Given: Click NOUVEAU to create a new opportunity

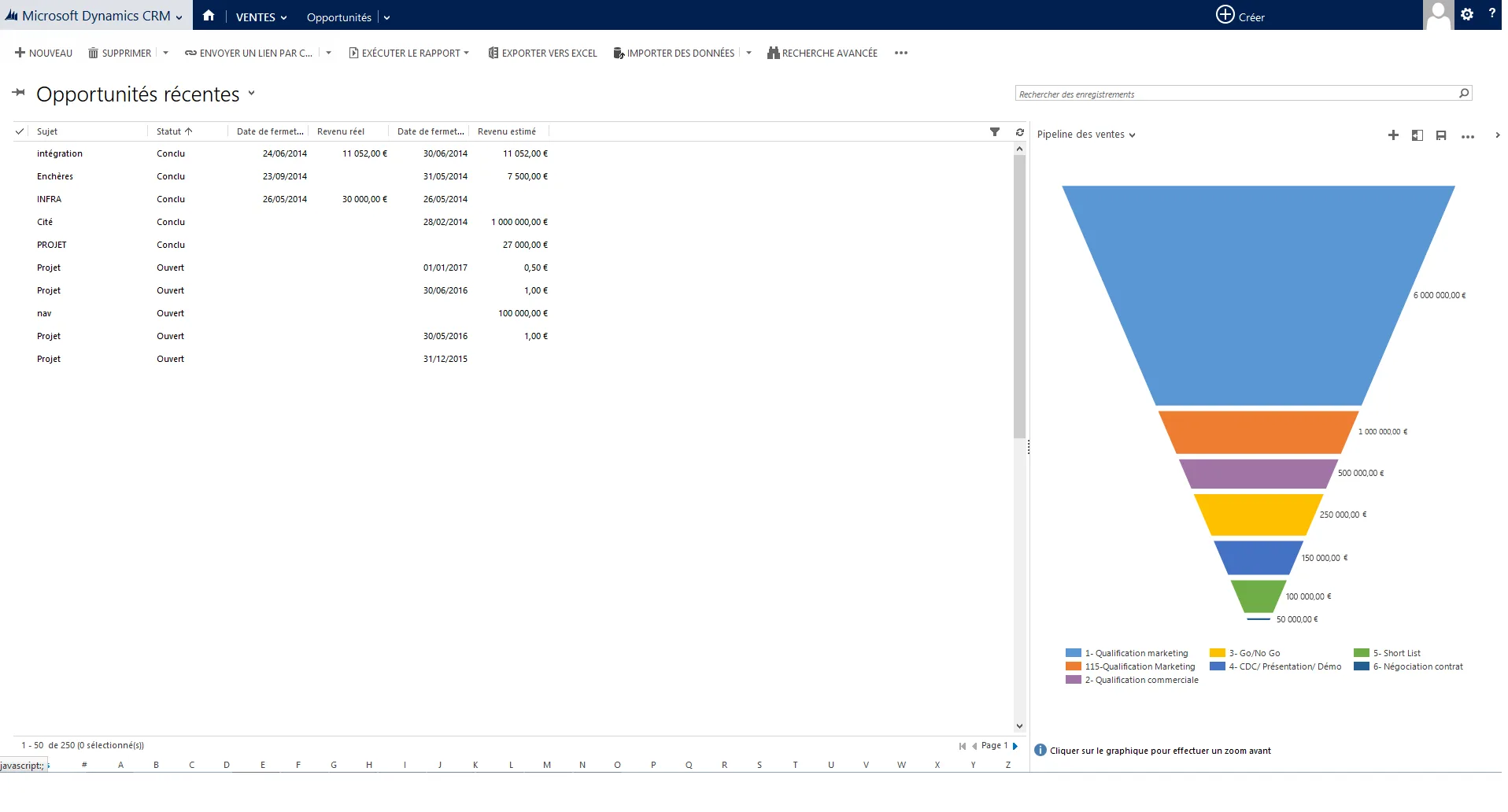Looking at the screenshot, I should [x=43, y=53].
